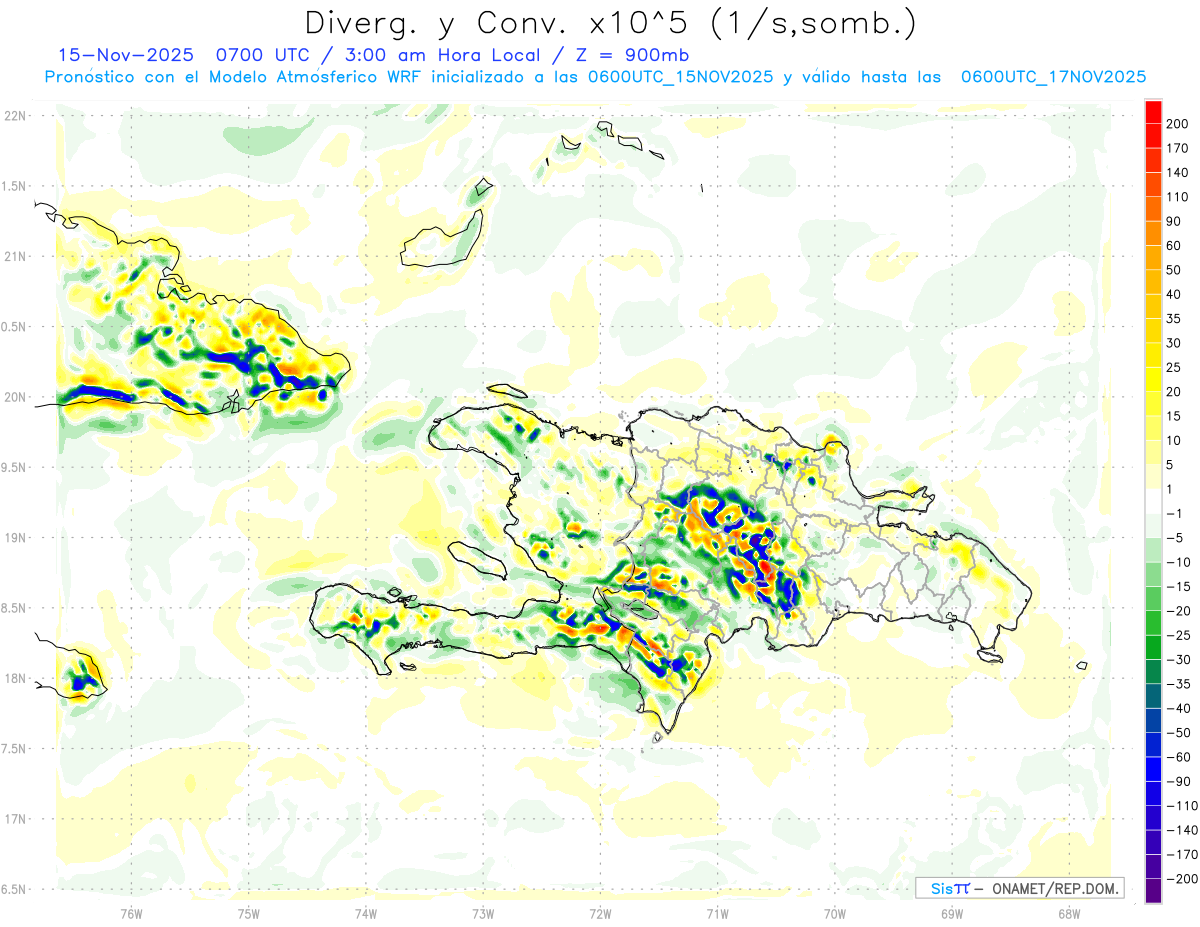
Task: Click the white swatch between 1 and -1
Action: (1153, 501)
